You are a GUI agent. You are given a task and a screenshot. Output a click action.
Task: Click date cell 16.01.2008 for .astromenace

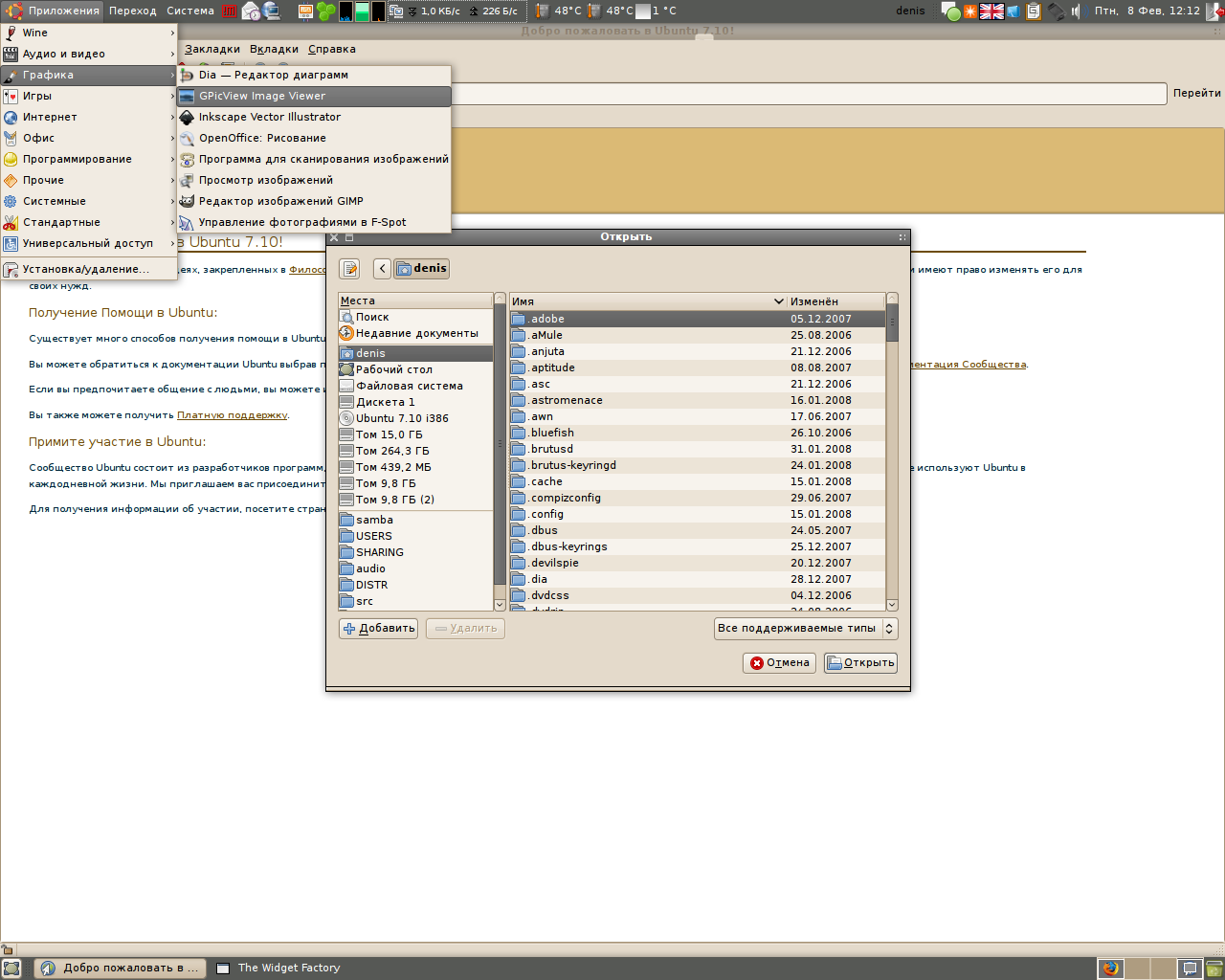(x=821, y=400)
